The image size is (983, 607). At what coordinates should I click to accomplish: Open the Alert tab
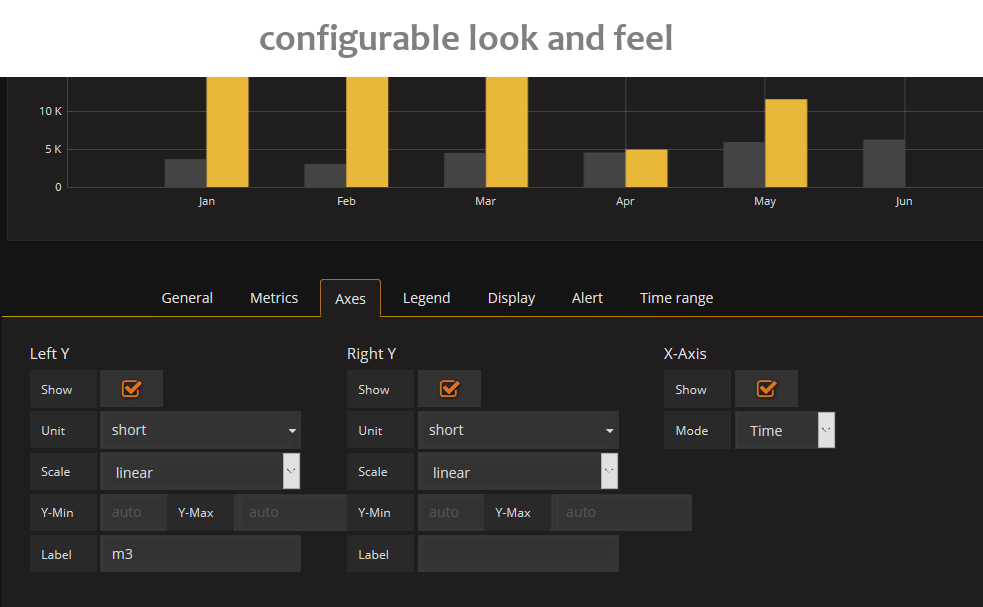[x=587, y=298]
